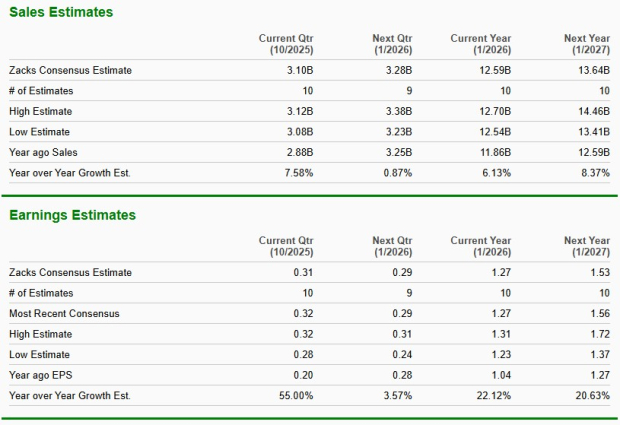Select the 0.24 Low Estimate EPS value

(400, 355)
